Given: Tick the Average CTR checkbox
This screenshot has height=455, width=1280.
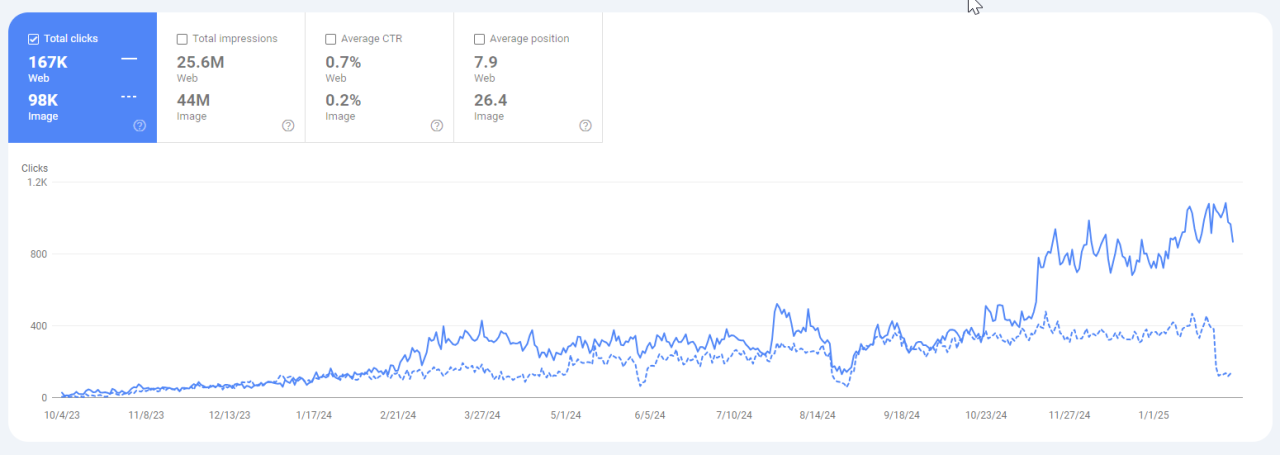Looking at the screenshot, I should (x=331, y=39).
